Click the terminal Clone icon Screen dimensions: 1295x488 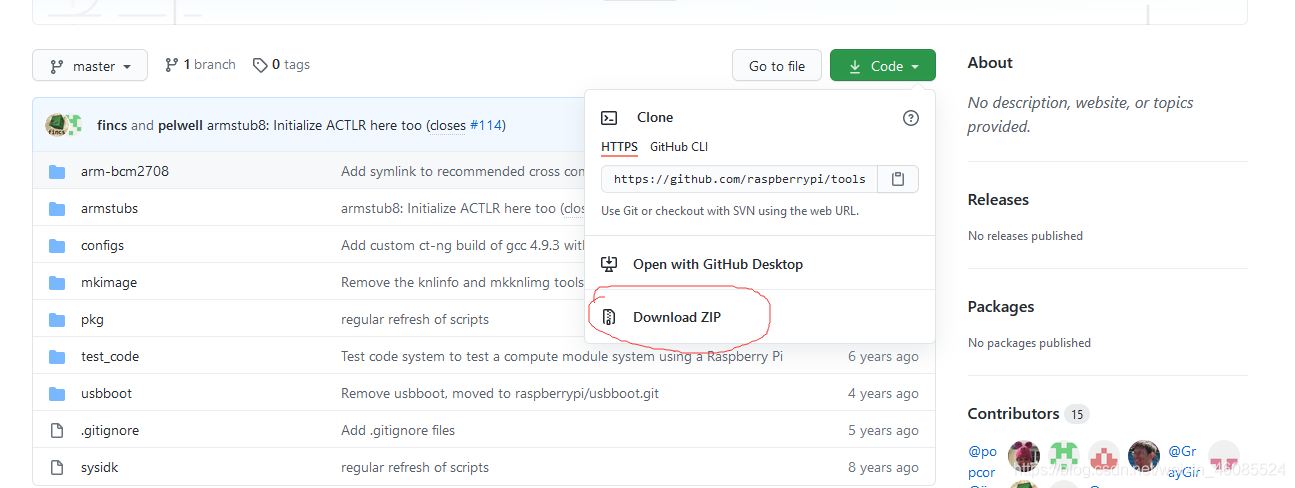click(609, 118)
